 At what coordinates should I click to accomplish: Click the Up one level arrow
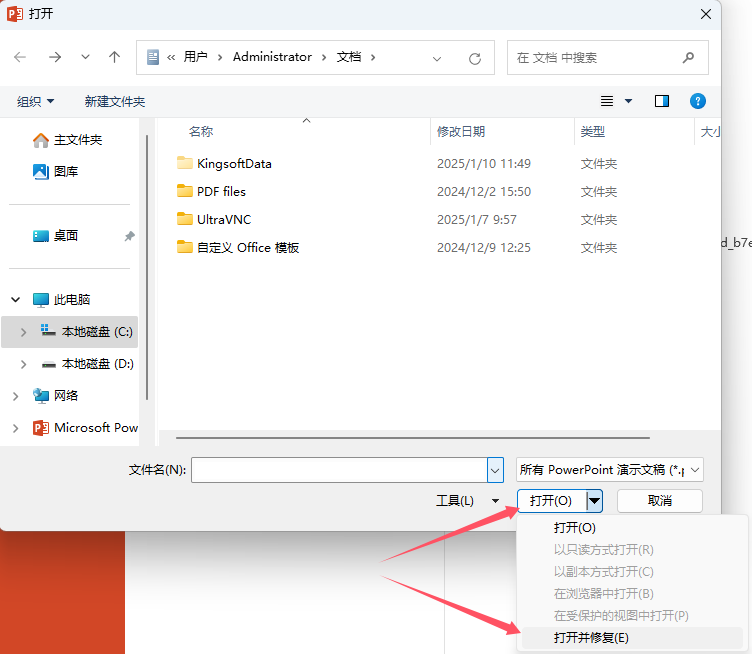pyautogui.click(x=115, y=58)
